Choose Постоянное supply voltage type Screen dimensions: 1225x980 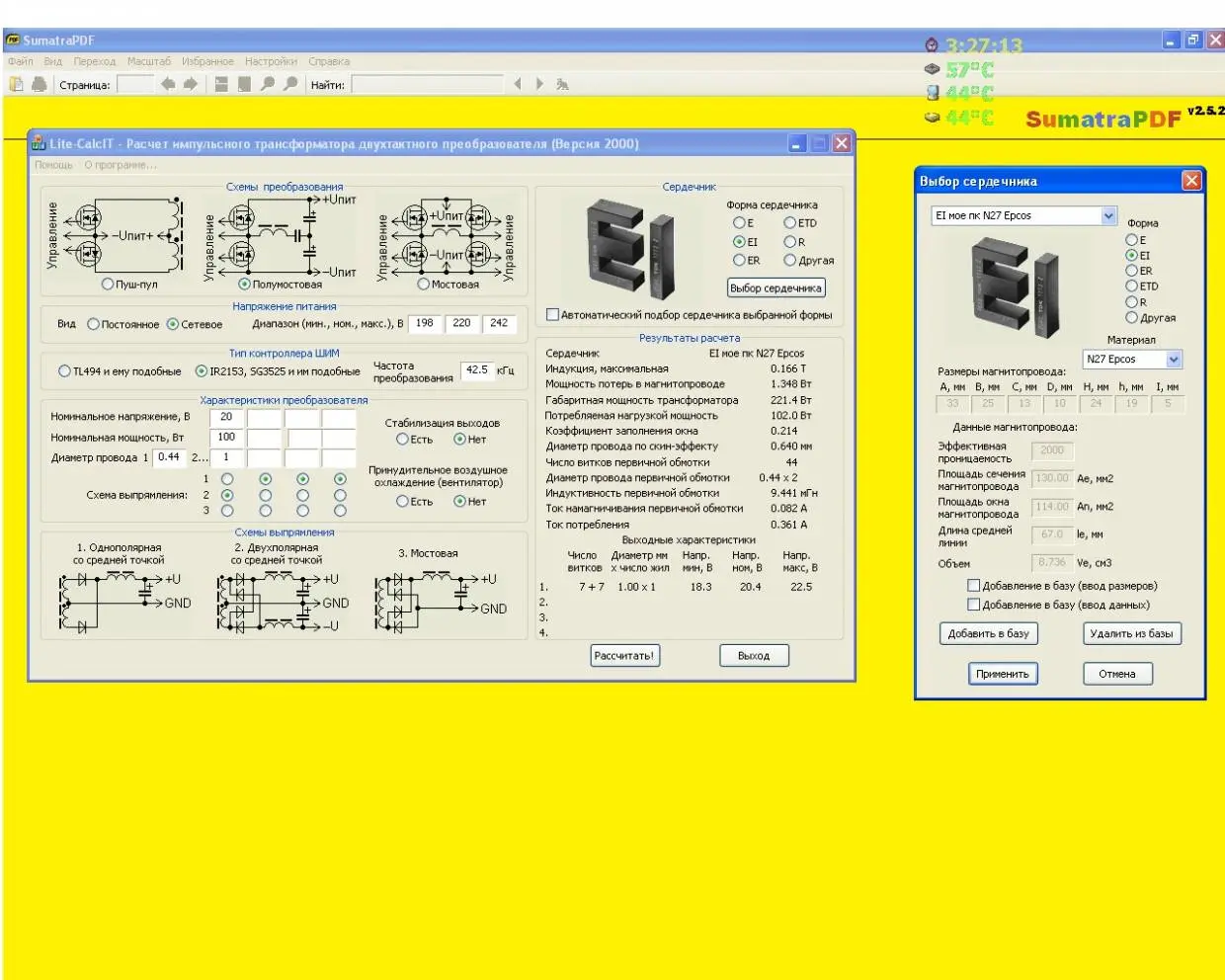pyautogui.click(x=93, y=324)
